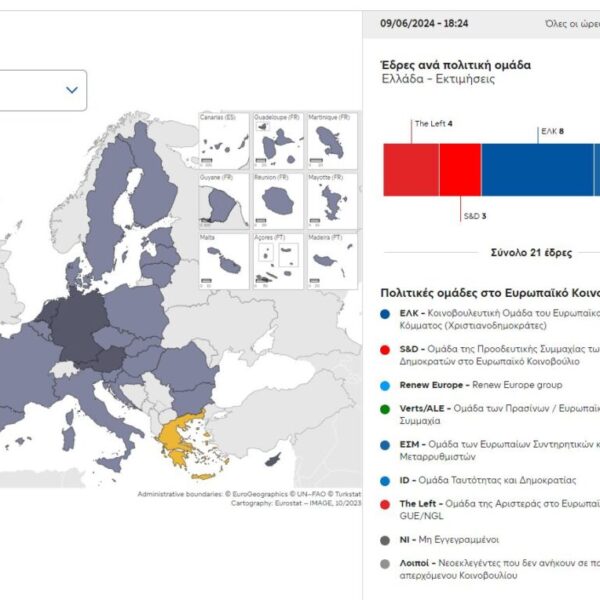600x600 pixels.
Task: Click the 'NI - Μη Εγγεγραμμένοι' legend entry
Action: tap(449, 540)
